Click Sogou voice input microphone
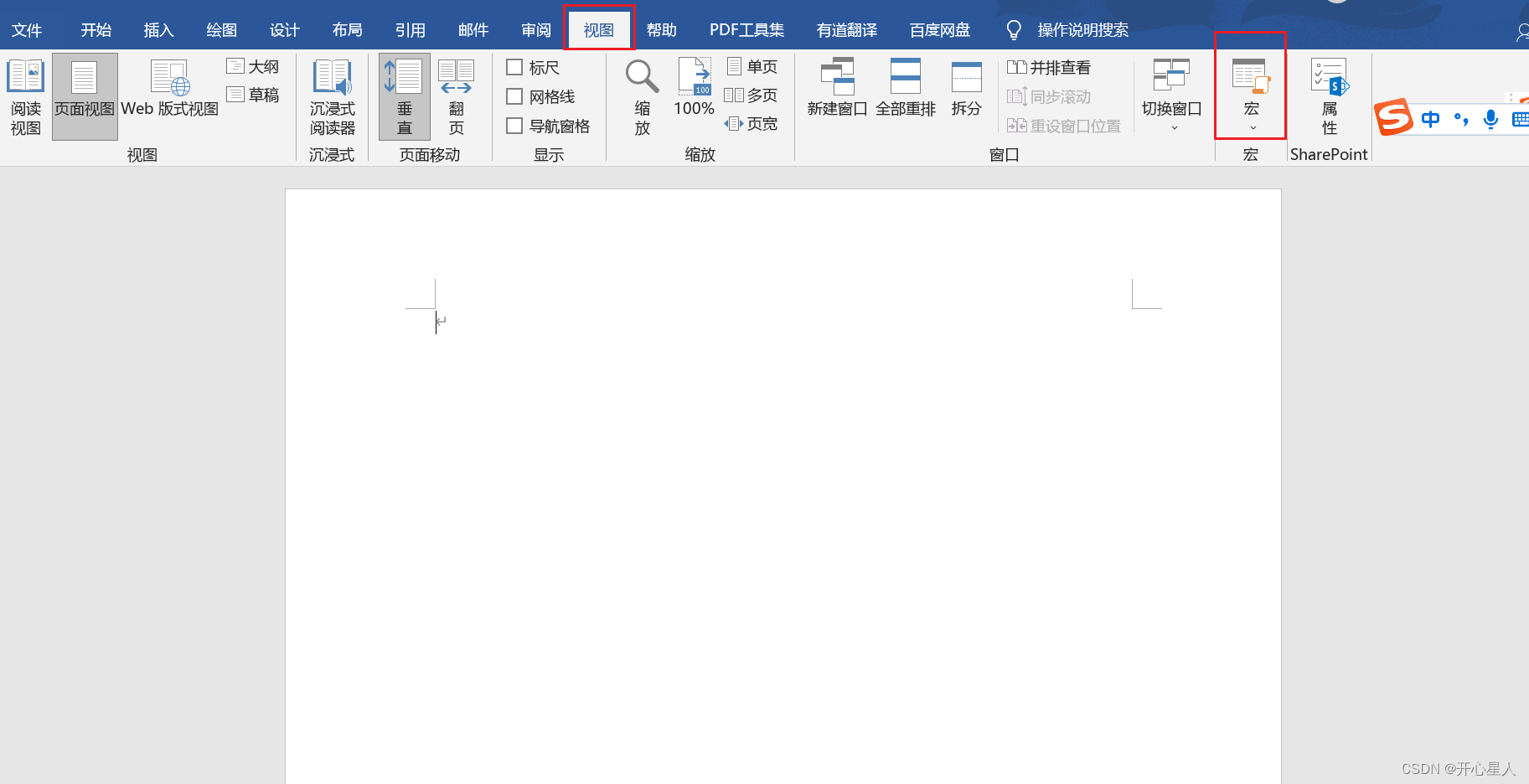 (1490, 119)
